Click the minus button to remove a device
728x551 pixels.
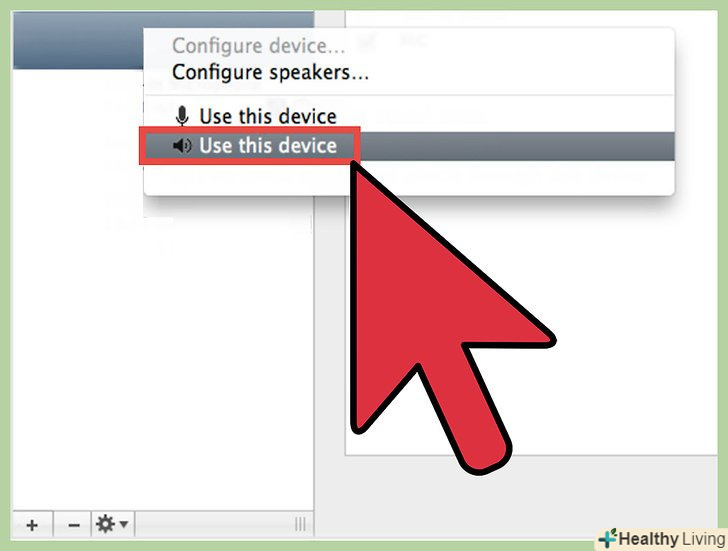pyautogui.click(x=73, y=525)
